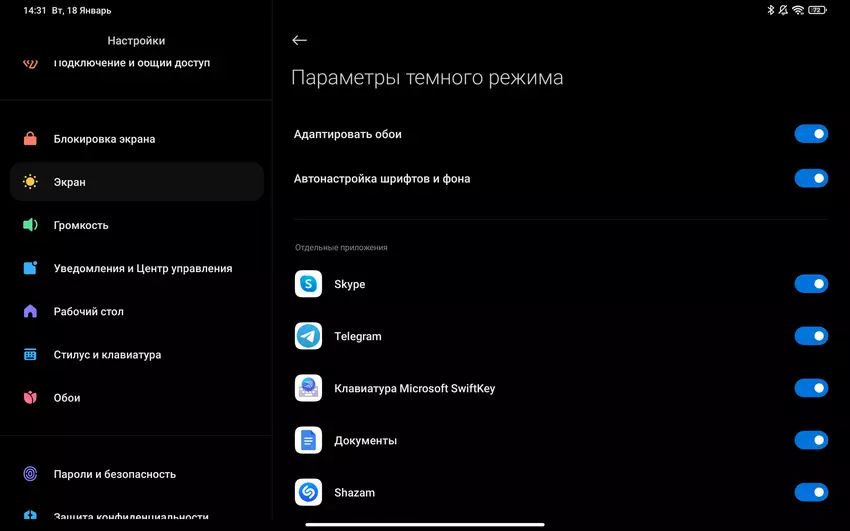Toggle dark mode for Skype
Screen dimensions: 850x531
click(811, 284)
